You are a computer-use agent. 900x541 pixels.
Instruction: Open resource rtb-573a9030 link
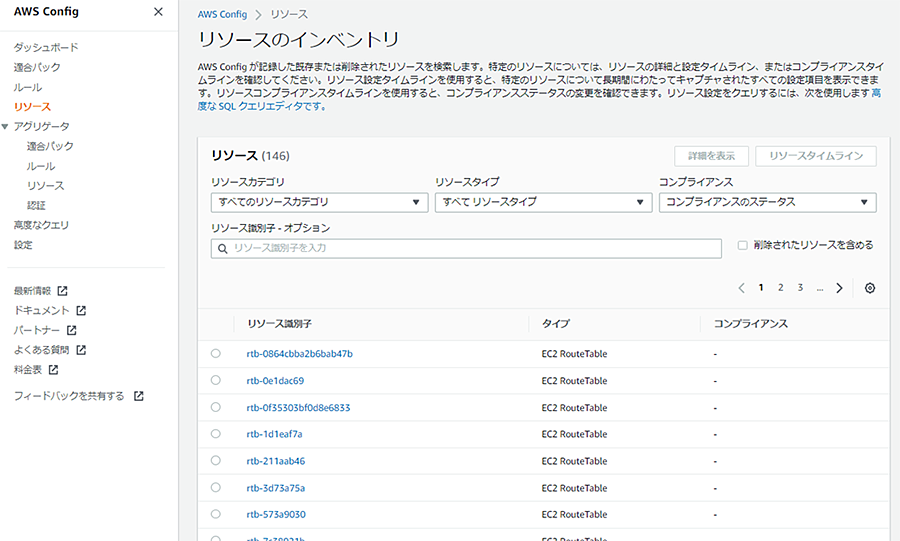coord(276,515)
